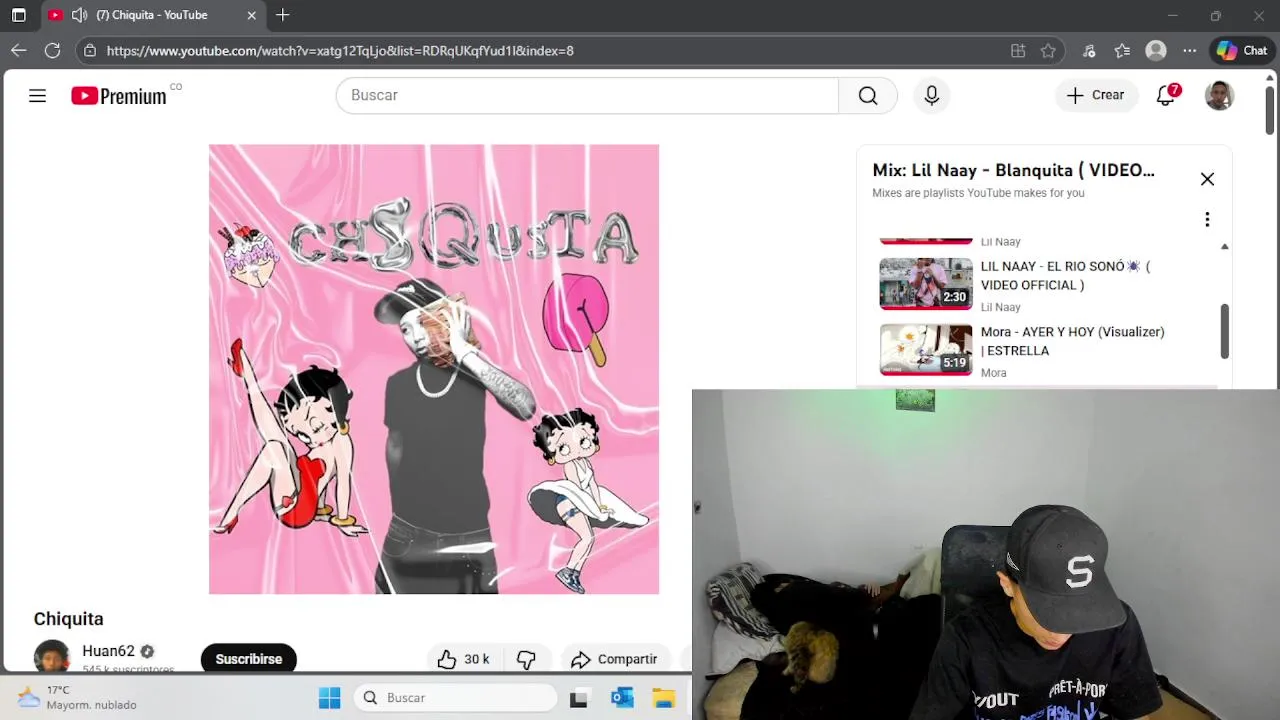Click the Mix: Lil Naay - Blanquita title
1280x720 pixels.
click(x=1013, y=170)
